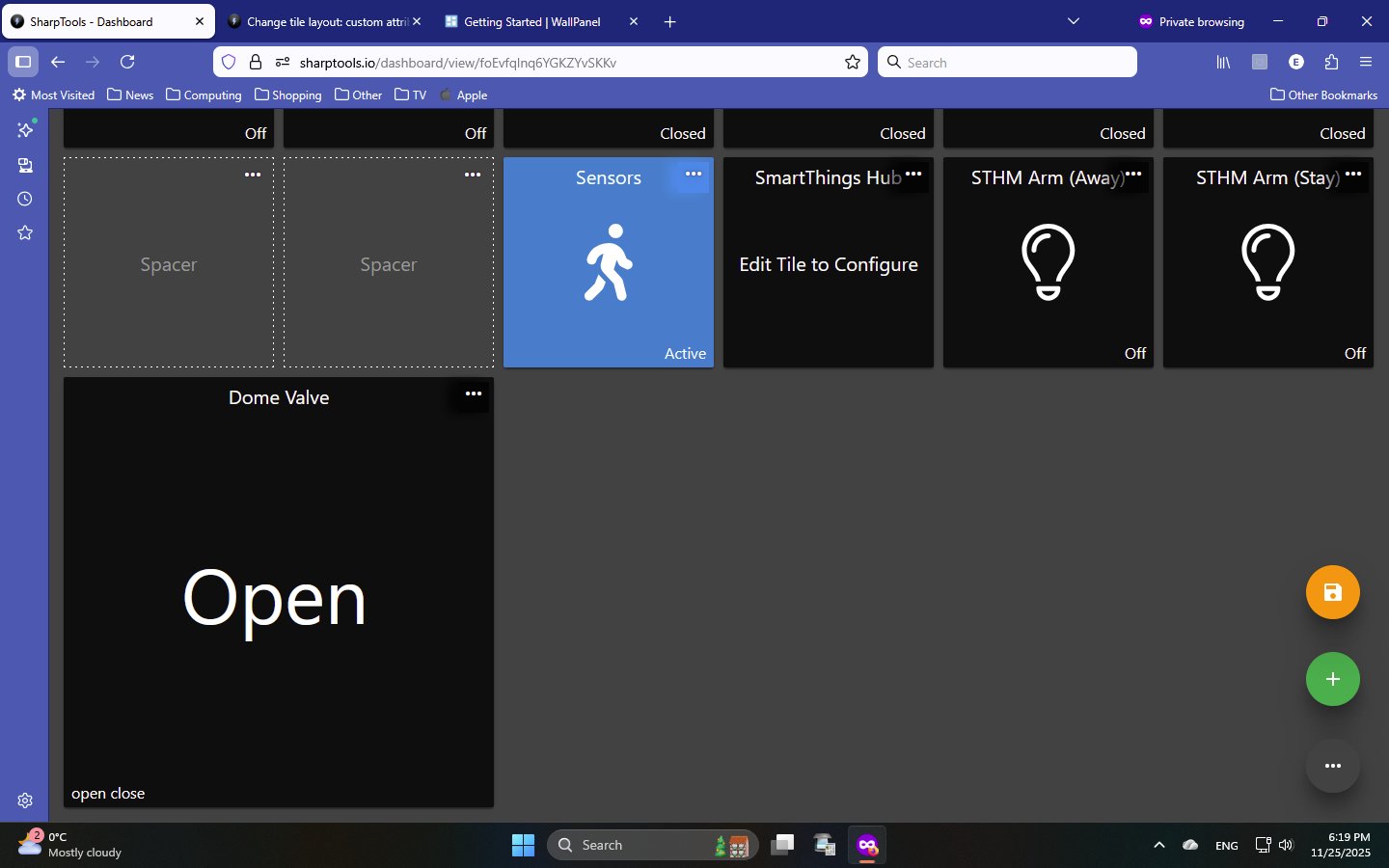Image resolution: width=1389 pixels, height=868 pixels.
Task: Open the Sensors tile options menu
Action: 693,175
